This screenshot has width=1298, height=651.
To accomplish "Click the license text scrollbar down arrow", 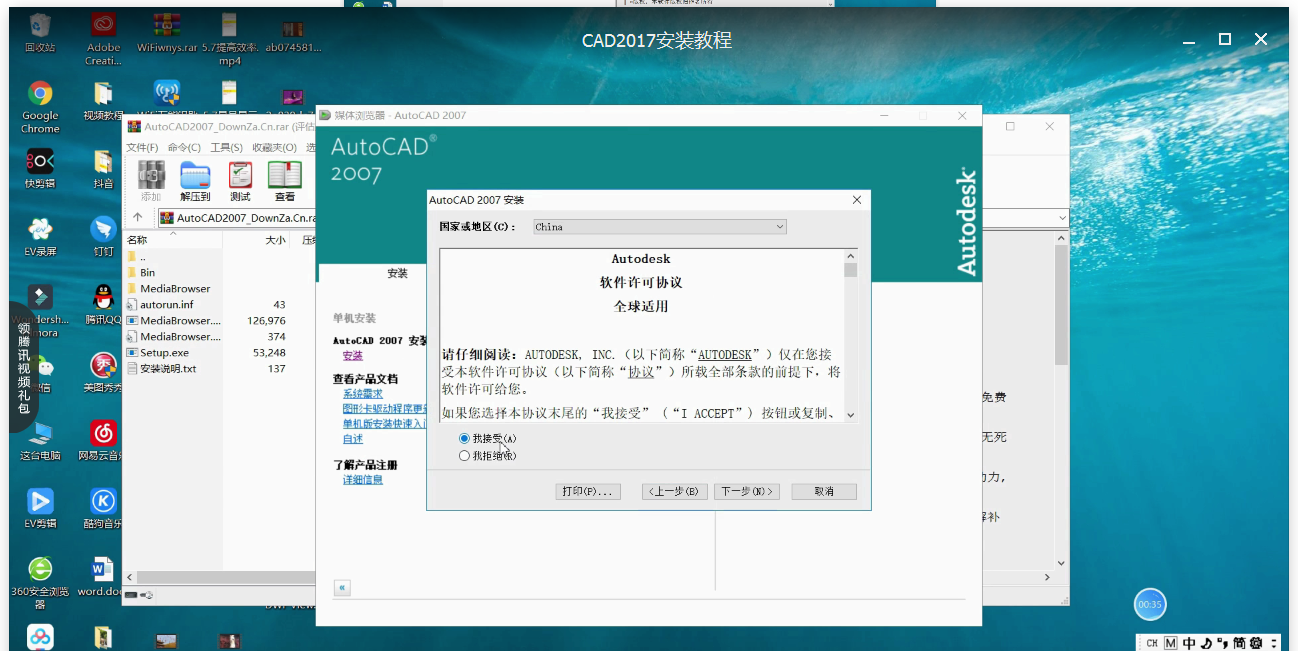I will 850,414.
